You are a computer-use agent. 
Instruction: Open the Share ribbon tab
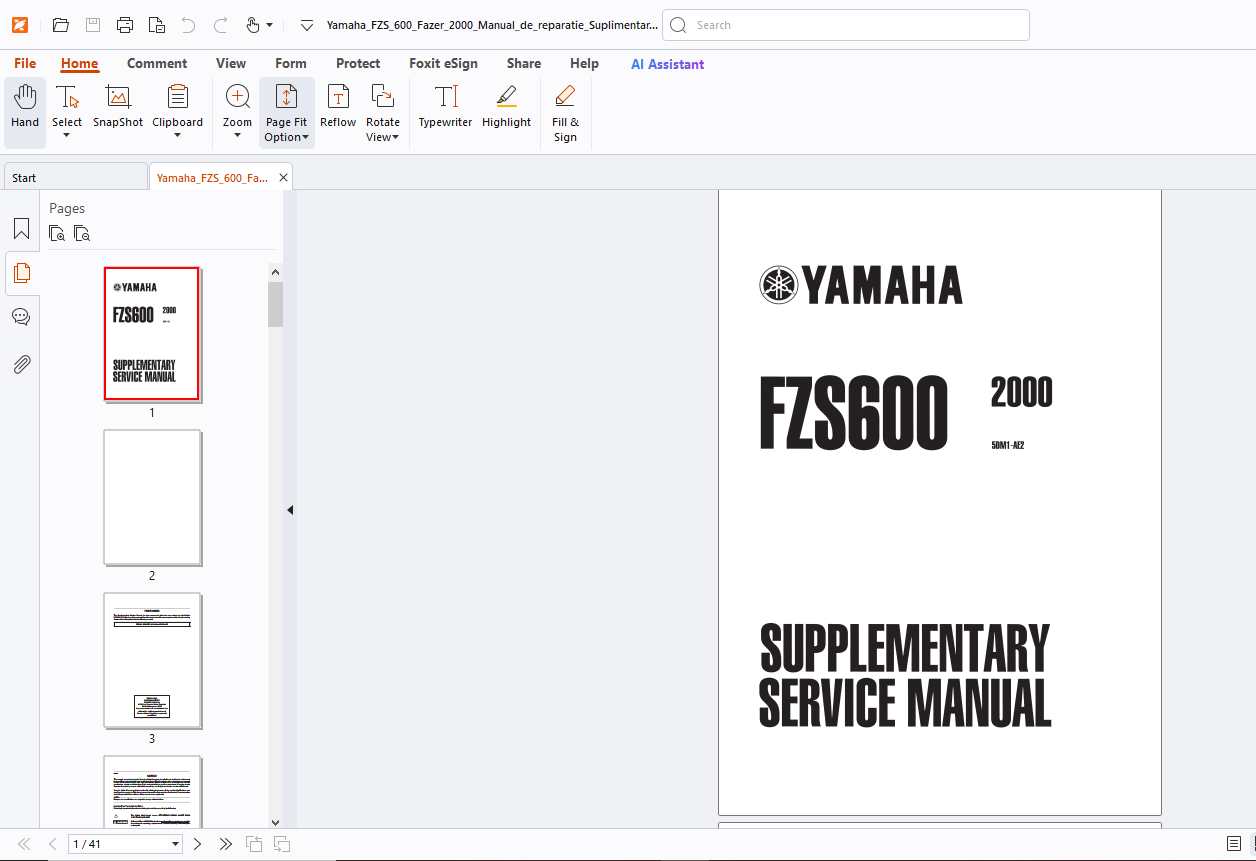524,63
